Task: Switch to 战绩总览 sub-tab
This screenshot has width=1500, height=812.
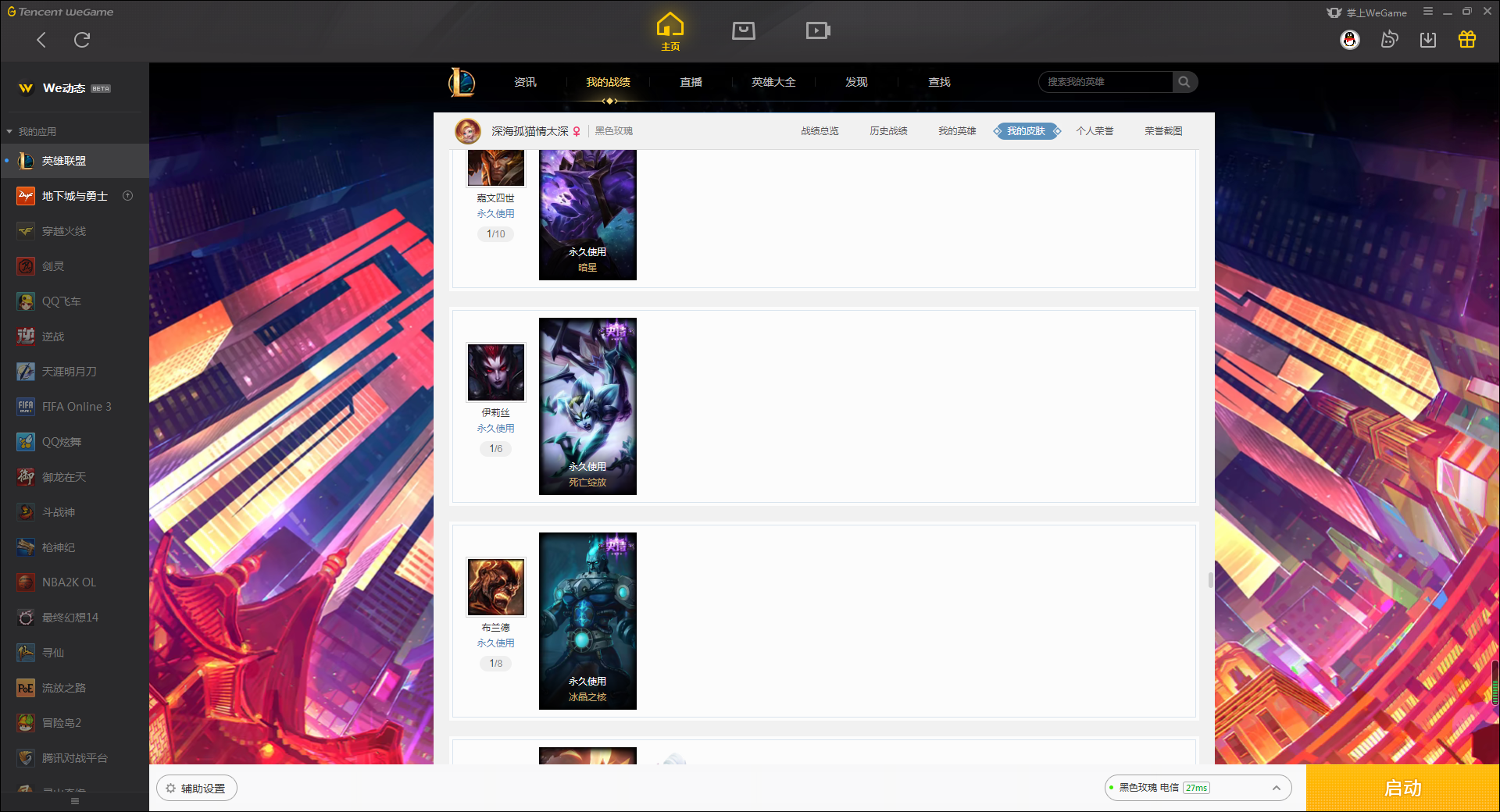Action: (820, 131)
